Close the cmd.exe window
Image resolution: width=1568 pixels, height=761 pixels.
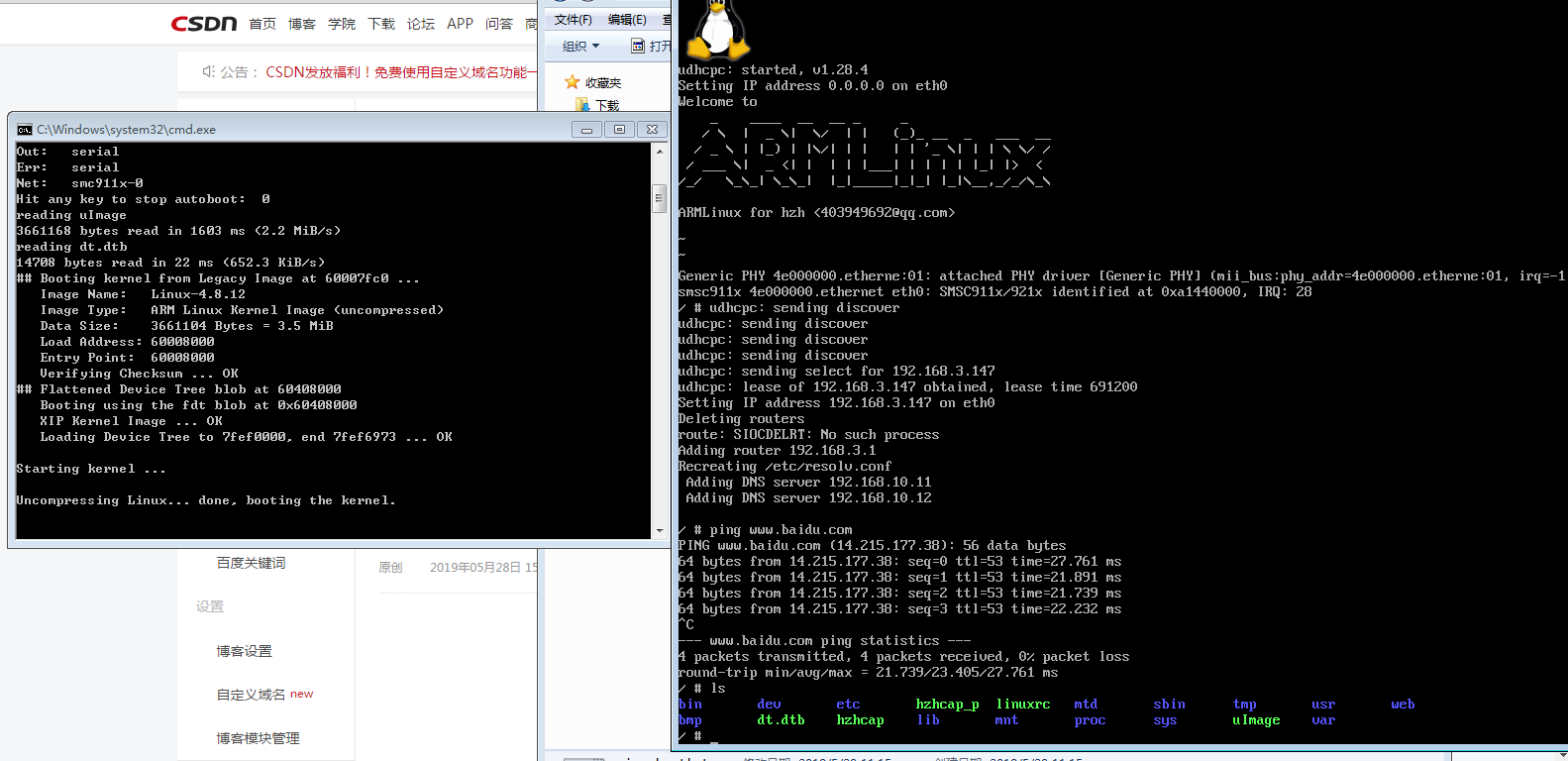652,130
